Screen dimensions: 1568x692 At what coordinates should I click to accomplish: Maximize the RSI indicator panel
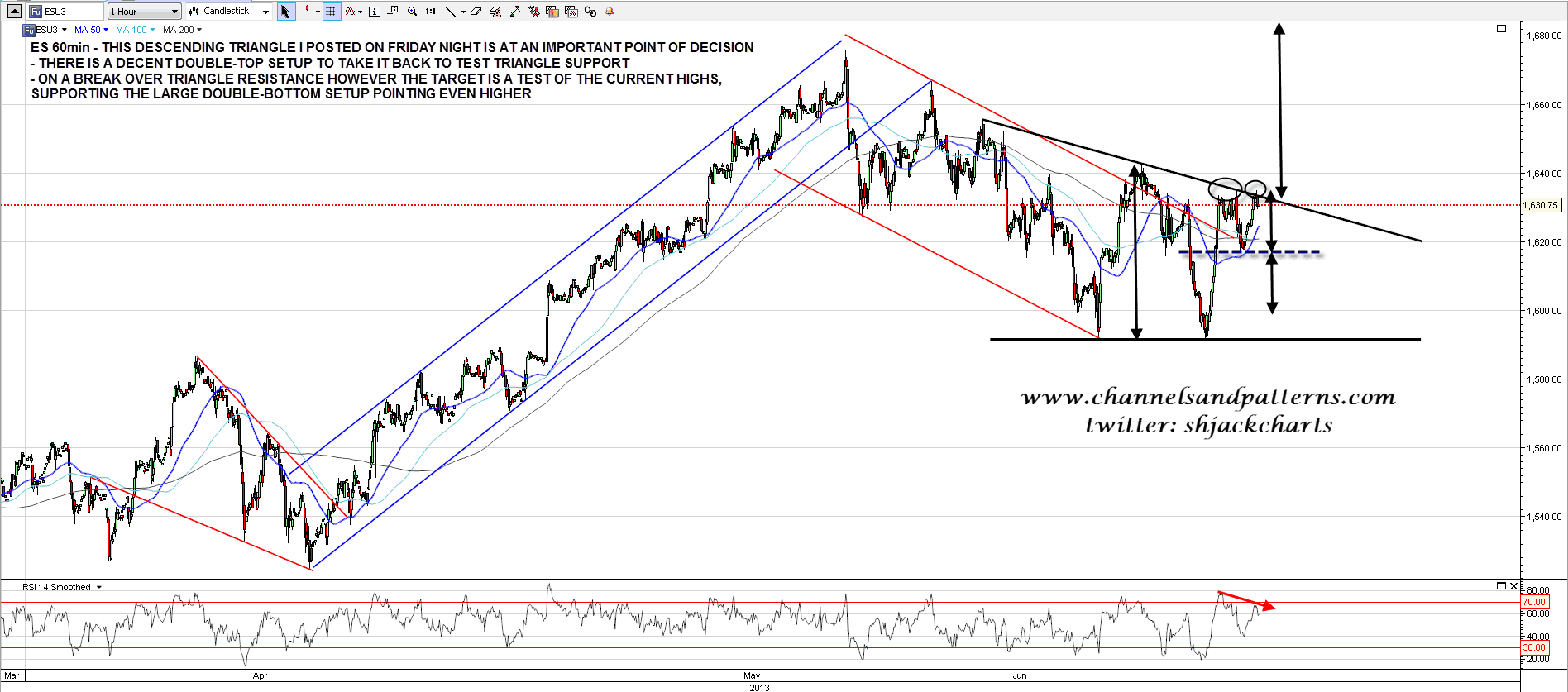click(1501, 586)
